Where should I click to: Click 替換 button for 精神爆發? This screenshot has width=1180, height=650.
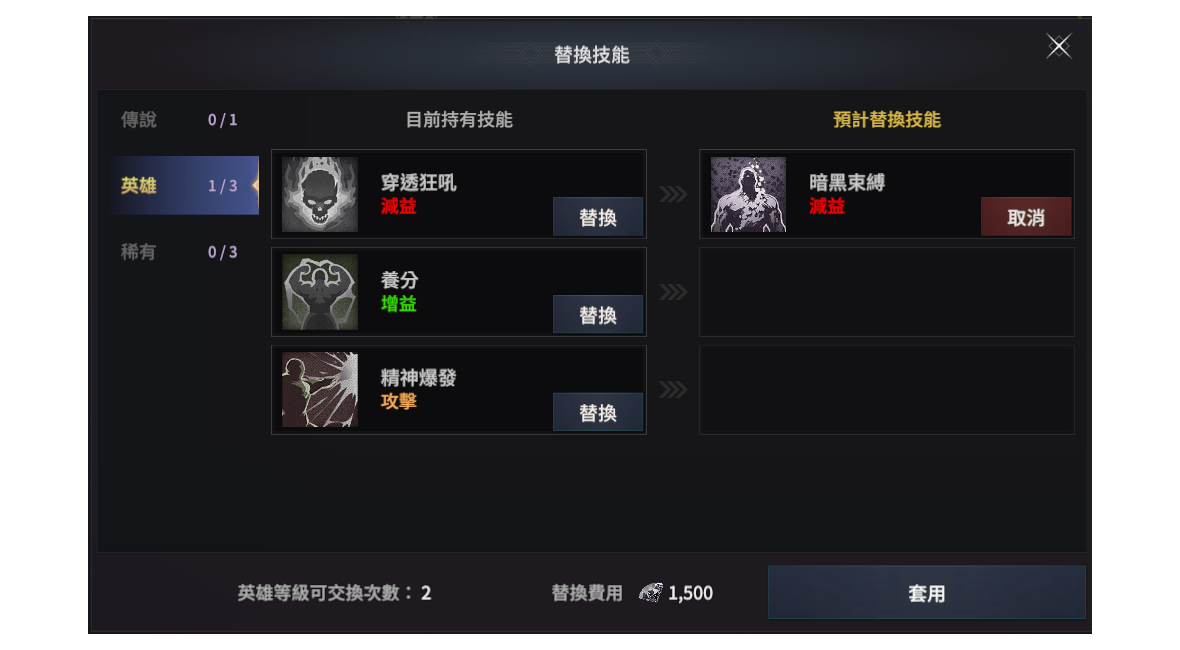(x=598, y=412)
